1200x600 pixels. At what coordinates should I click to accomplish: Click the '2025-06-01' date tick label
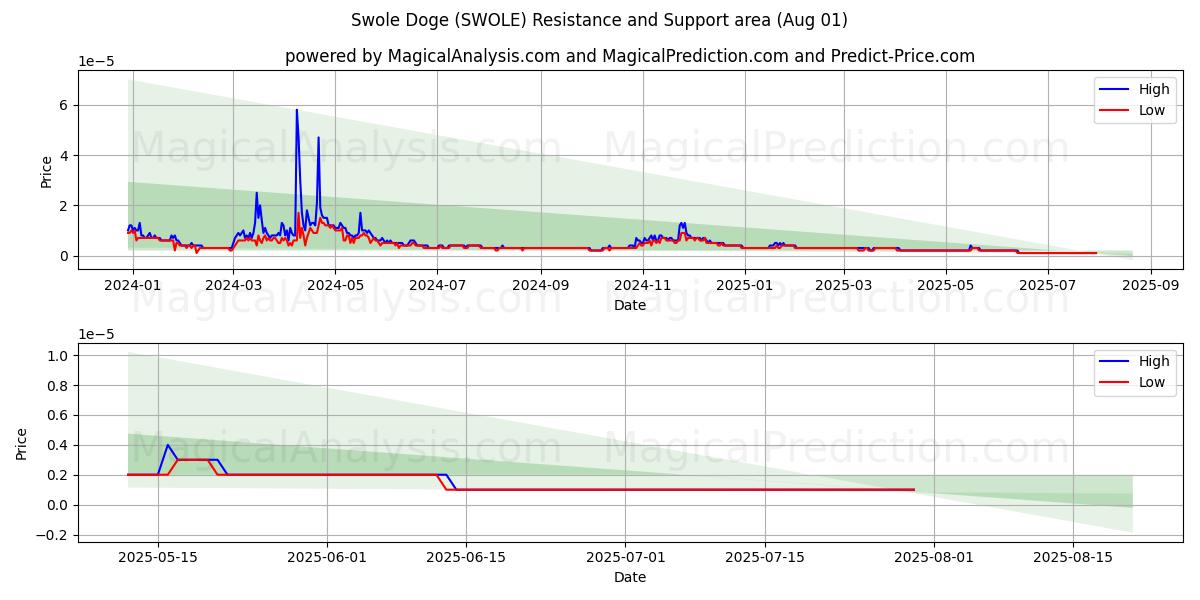pyautogui.click(x=328, y=557)
